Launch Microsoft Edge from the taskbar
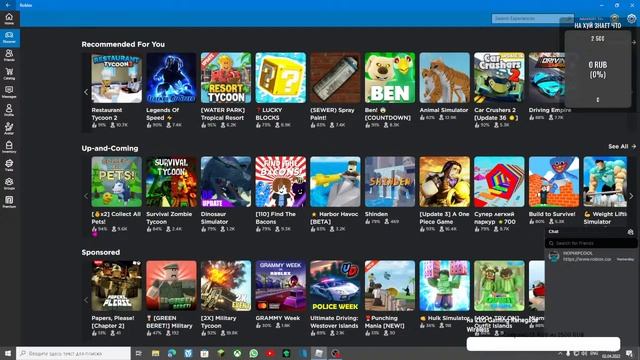The height and width of the screenshot is (360, 640). tap(172, 353)
